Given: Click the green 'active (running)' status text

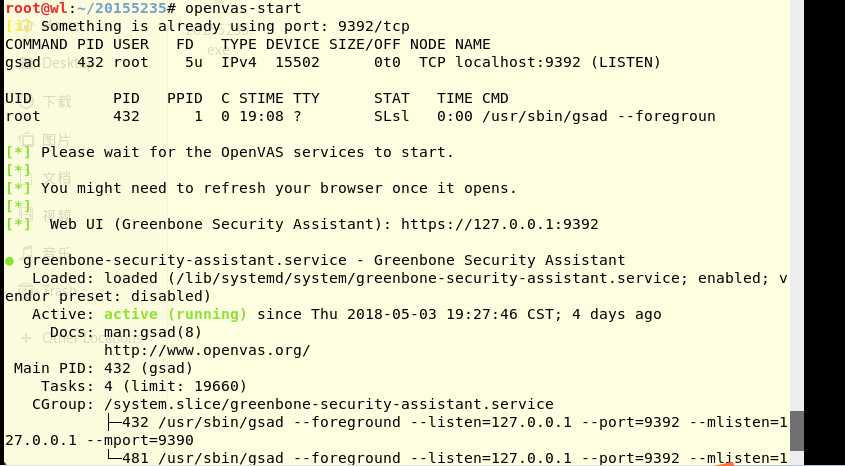Looking at the screenshot, I should 175,314.
